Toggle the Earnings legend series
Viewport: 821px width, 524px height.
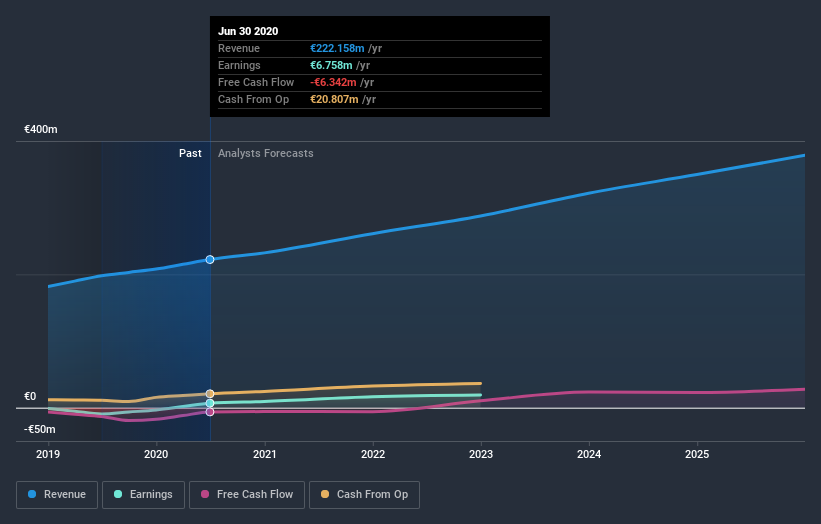(143, 495)
